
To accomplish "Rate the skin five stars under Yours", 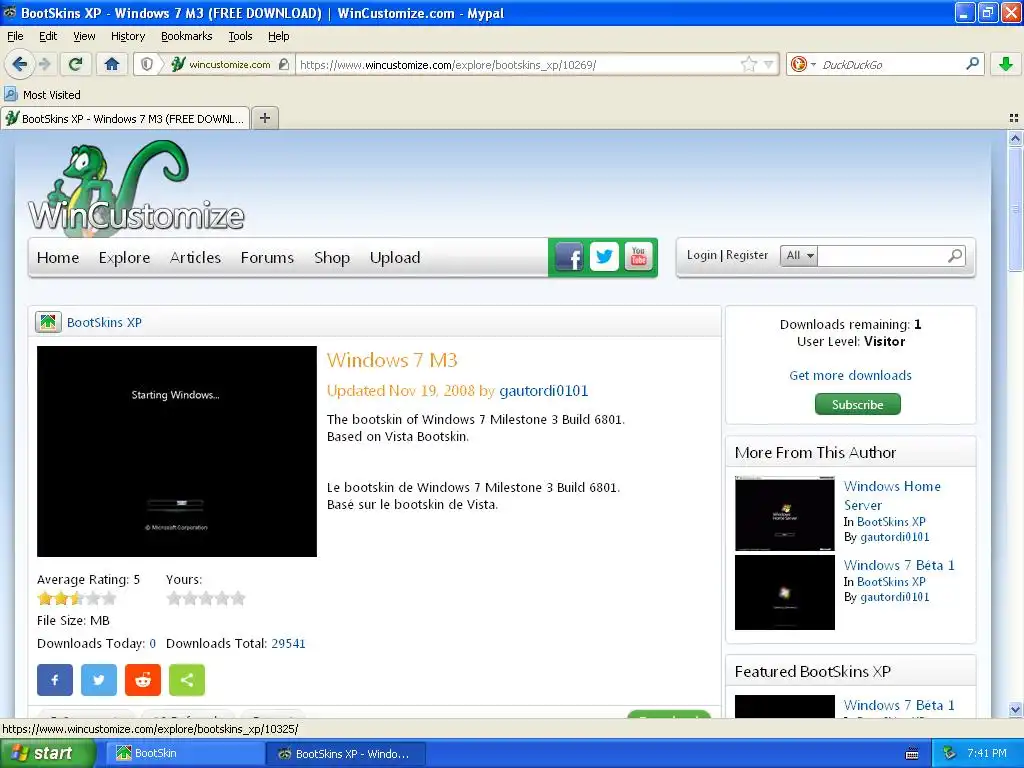I will pos(238,598).
